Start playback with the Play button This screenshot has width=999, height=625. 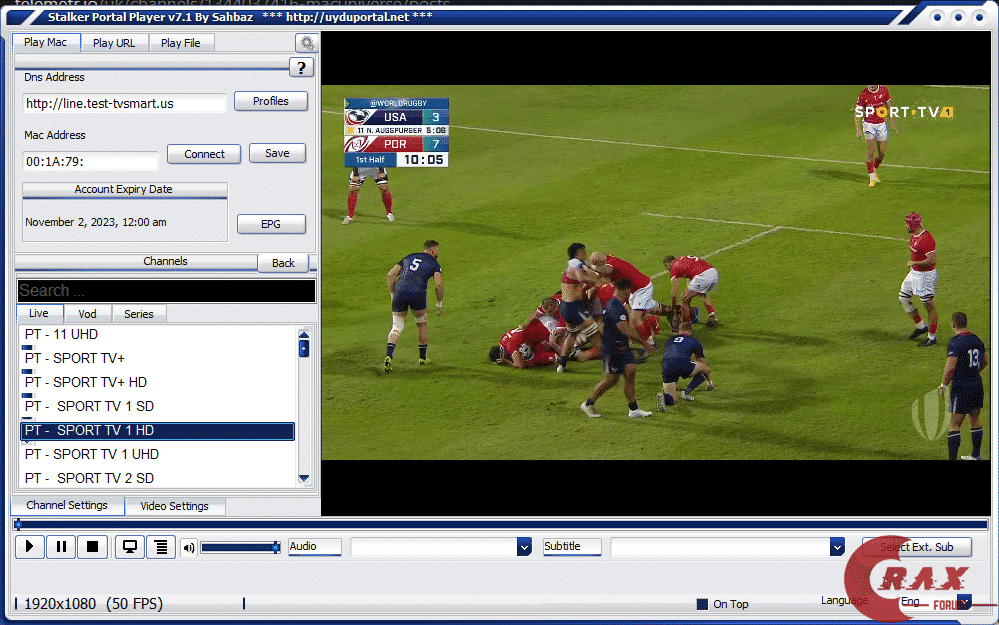(x=29, y=547)
